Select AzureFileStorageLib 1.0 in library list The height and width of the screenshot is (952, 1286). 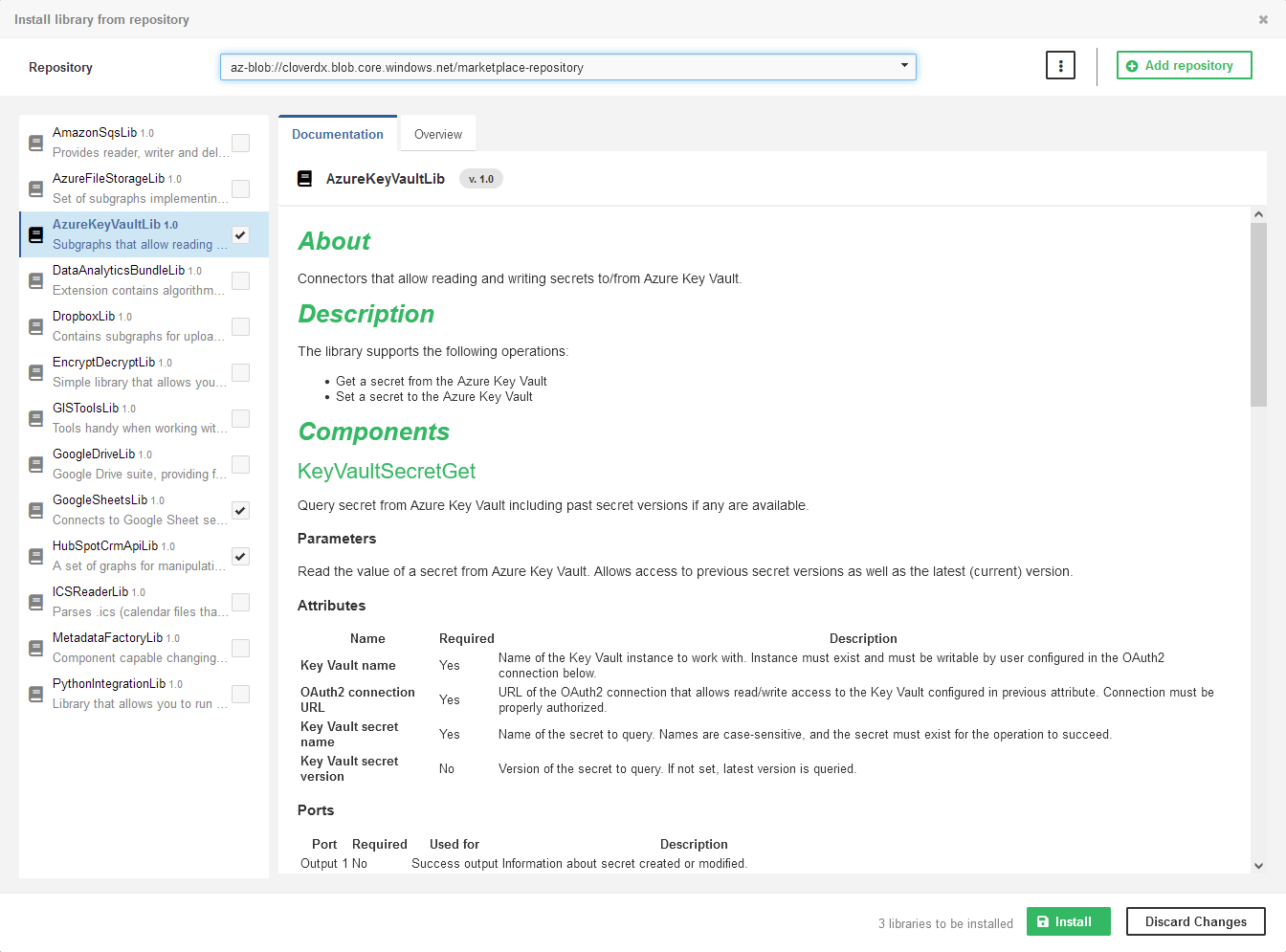[144, 188]
